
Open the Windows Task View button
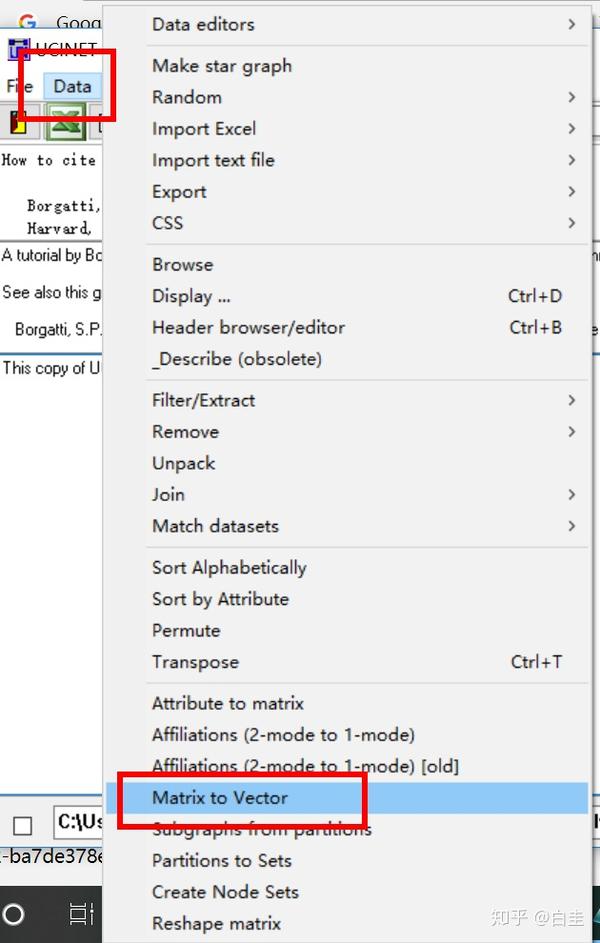pos(81,913)
